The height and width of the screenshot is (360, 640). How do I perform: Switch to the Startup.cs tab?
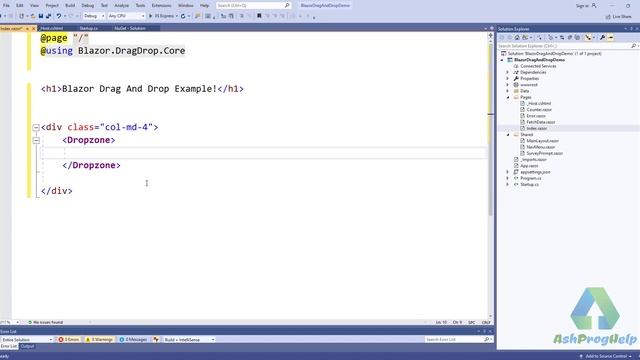(89, 28)
